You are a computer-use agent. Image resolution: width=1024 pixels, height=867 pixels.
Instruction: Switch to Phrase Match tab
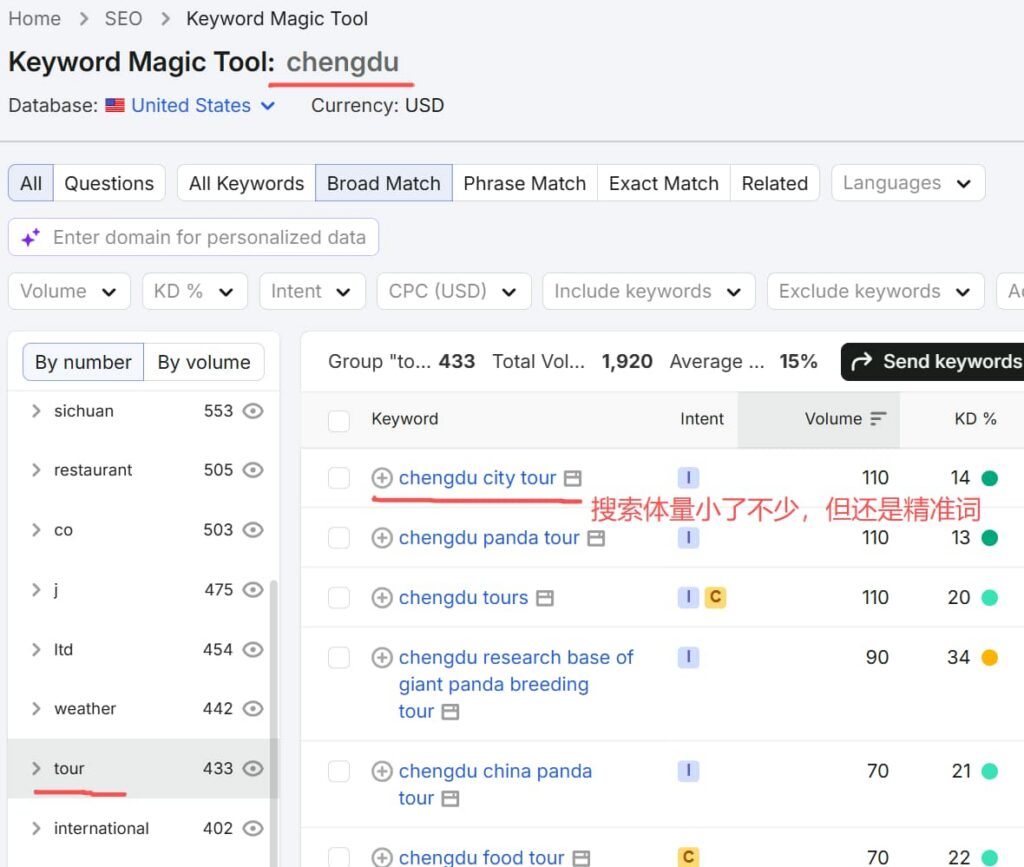coord(524,183)
